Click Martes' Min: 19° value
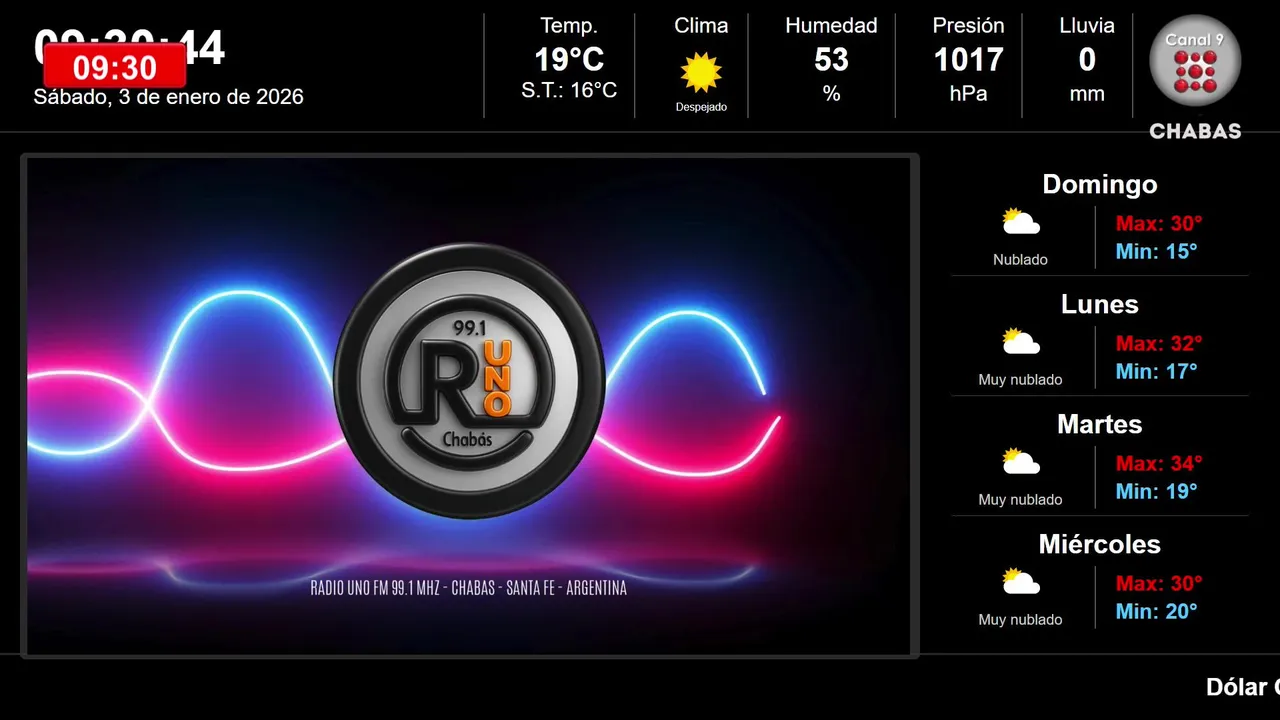The width and height of the screenshot is (1280, 720). [x=1157, y=491]
